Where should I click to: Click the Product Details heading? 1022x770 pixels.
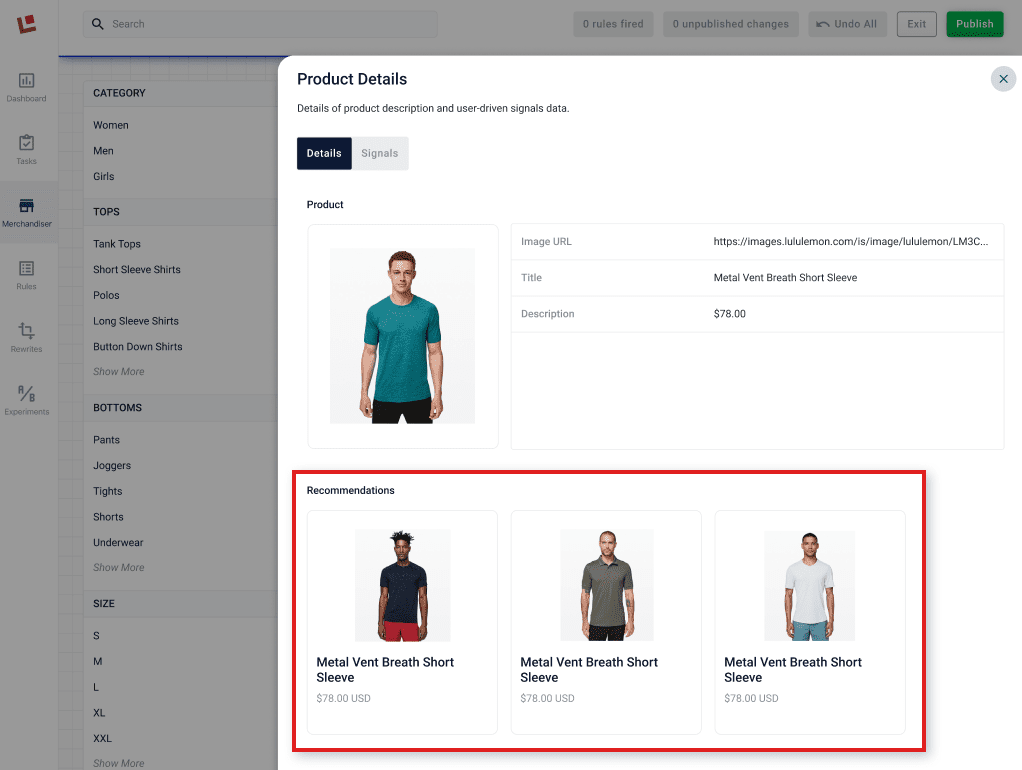coord(352,79)
